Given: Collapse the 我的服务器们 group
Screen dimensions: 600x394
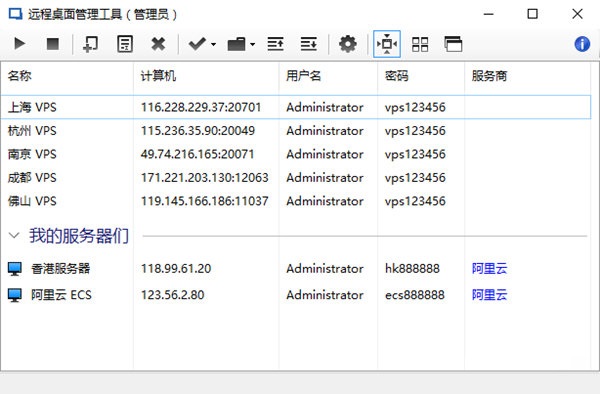Looking at the screenshot, I should 14,235.
